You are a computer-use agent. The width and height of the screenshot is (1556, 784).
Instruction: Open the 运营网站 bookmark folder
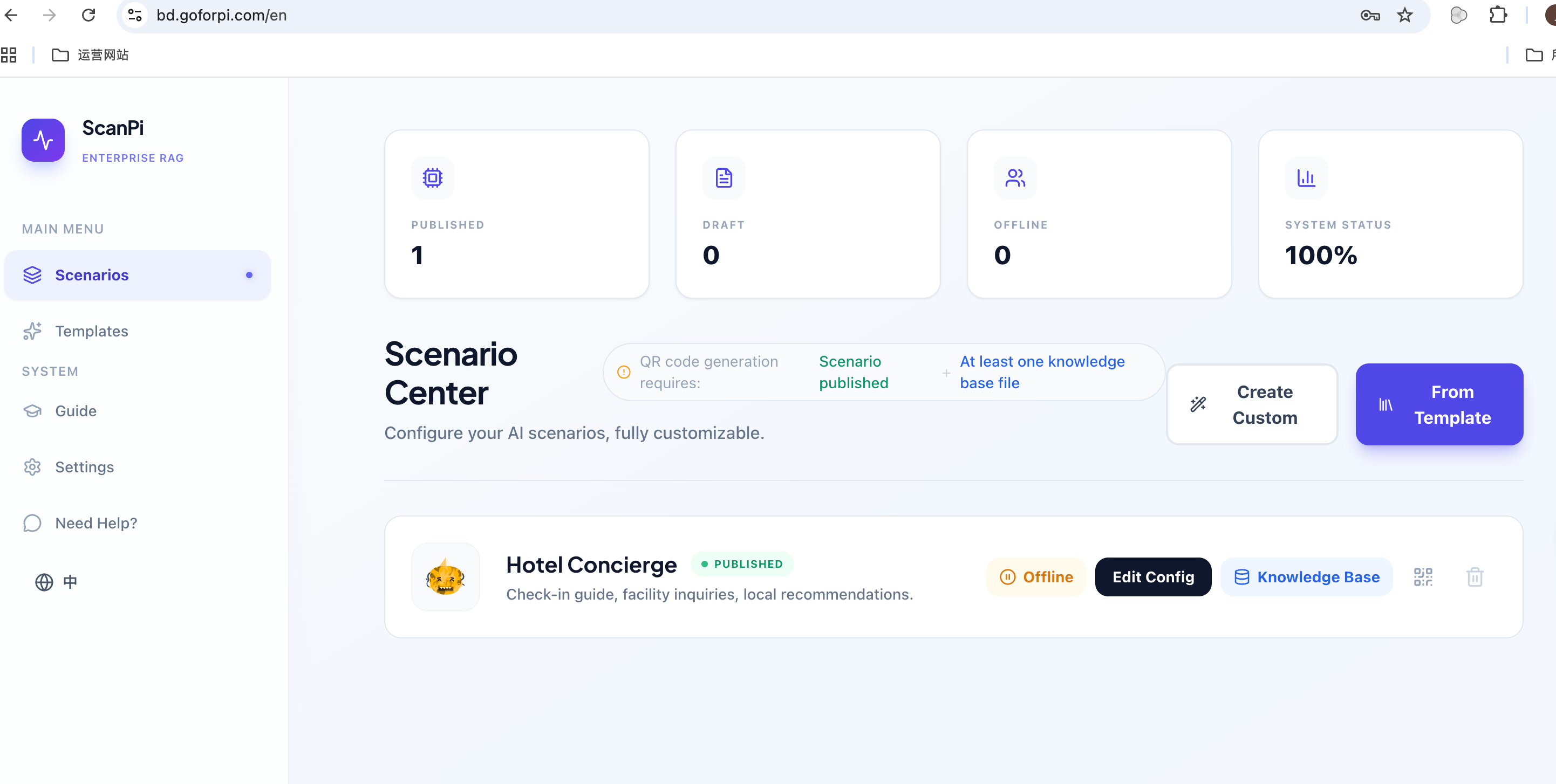90,55
